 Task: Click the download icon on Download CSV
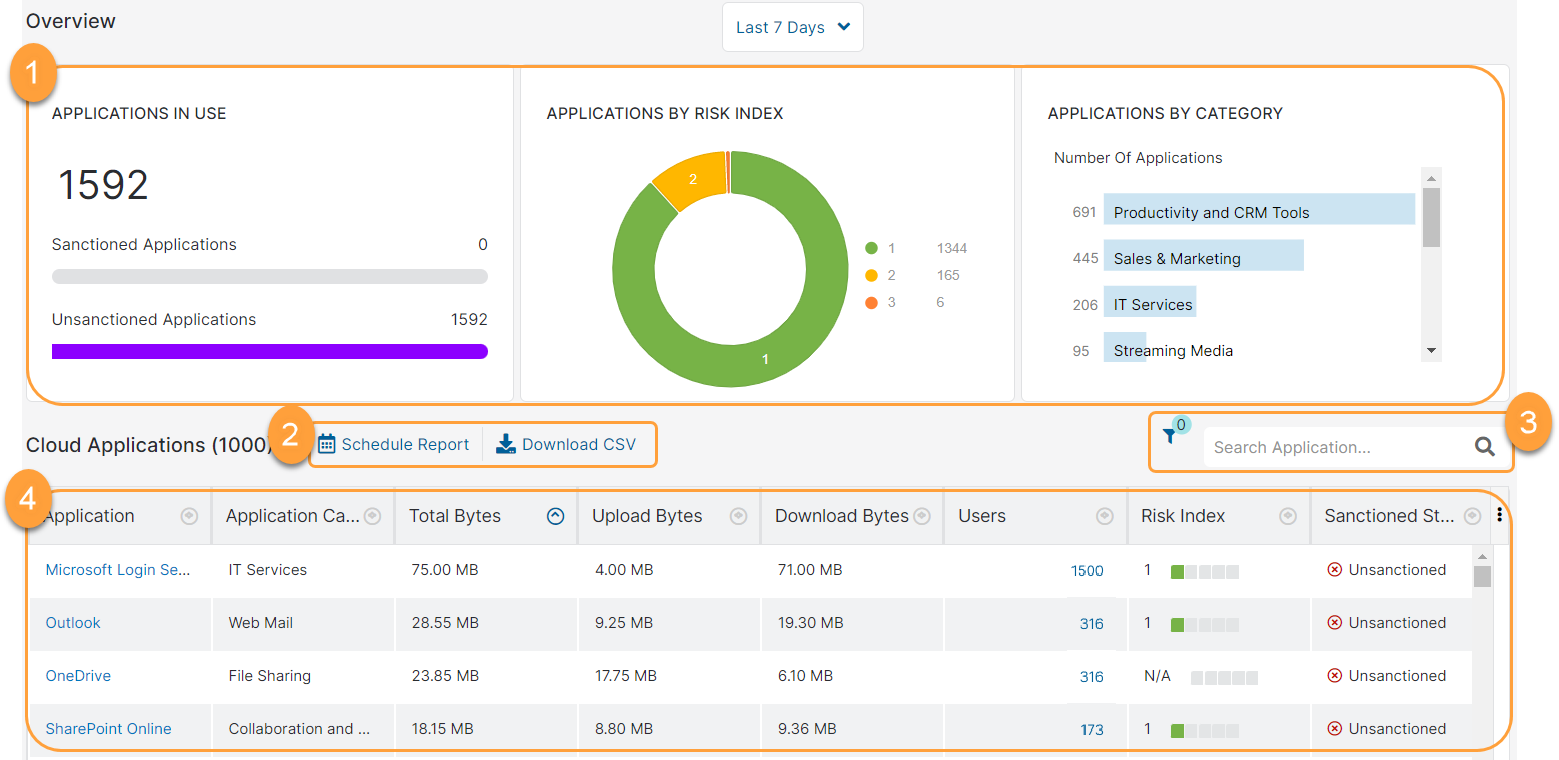pyautogui.click(x=508, y=443)
